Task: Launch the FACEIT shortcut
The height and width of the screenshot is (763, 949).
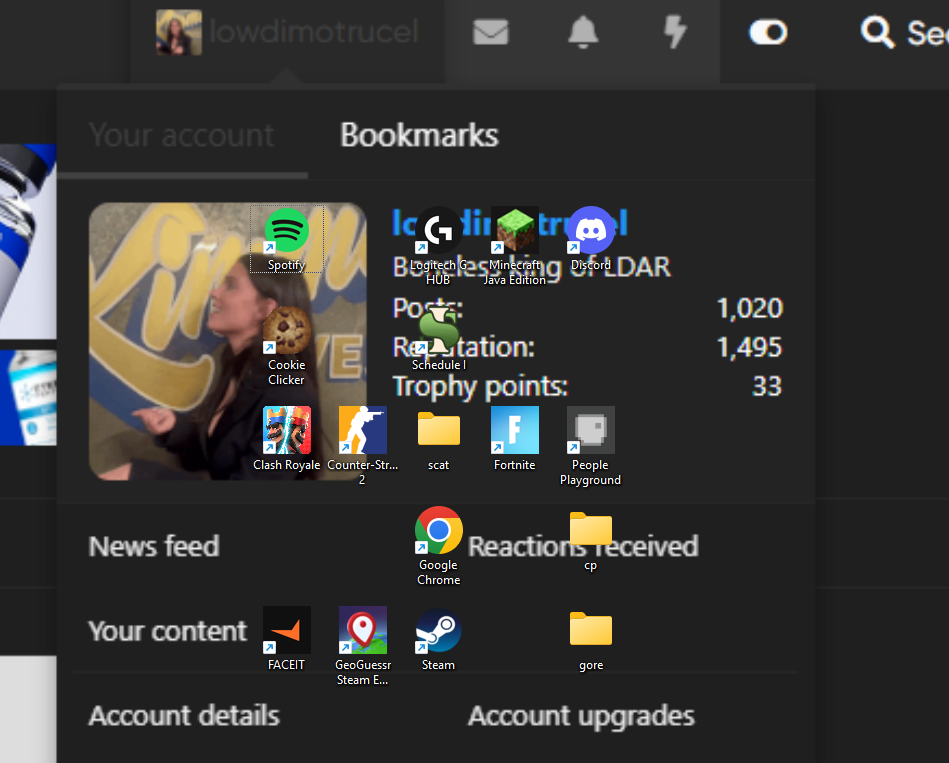Action: click(286, 639)
